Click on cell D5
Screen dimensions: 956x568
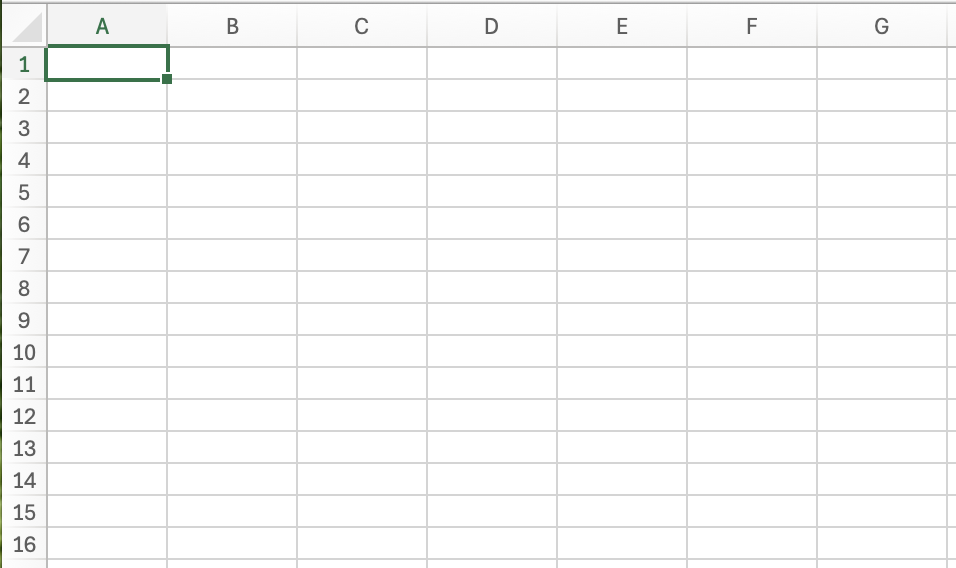491,192
